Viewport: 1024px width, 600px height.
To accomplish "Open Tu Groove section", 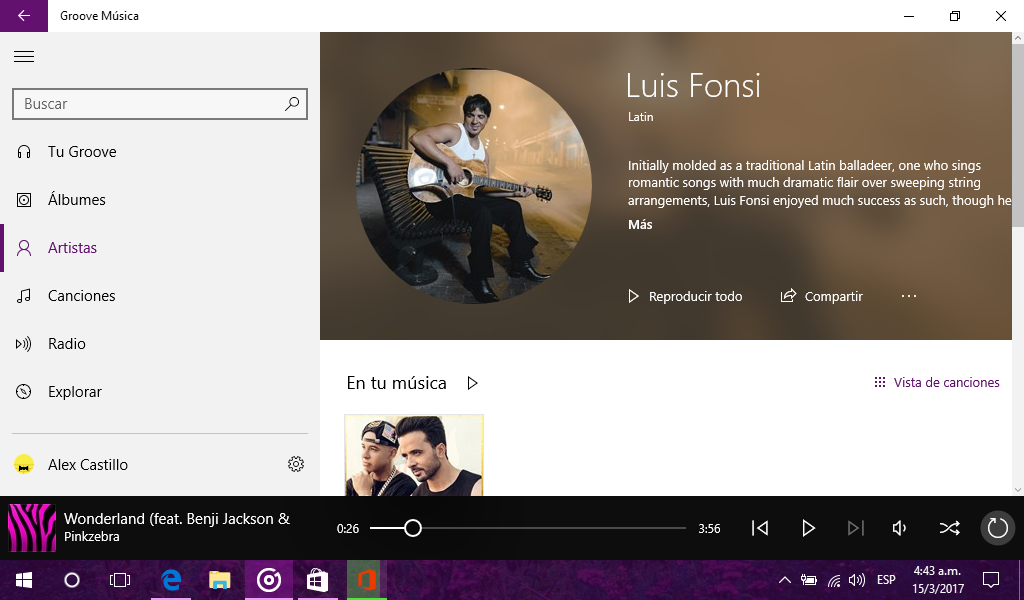I will [x=159, y=151].
